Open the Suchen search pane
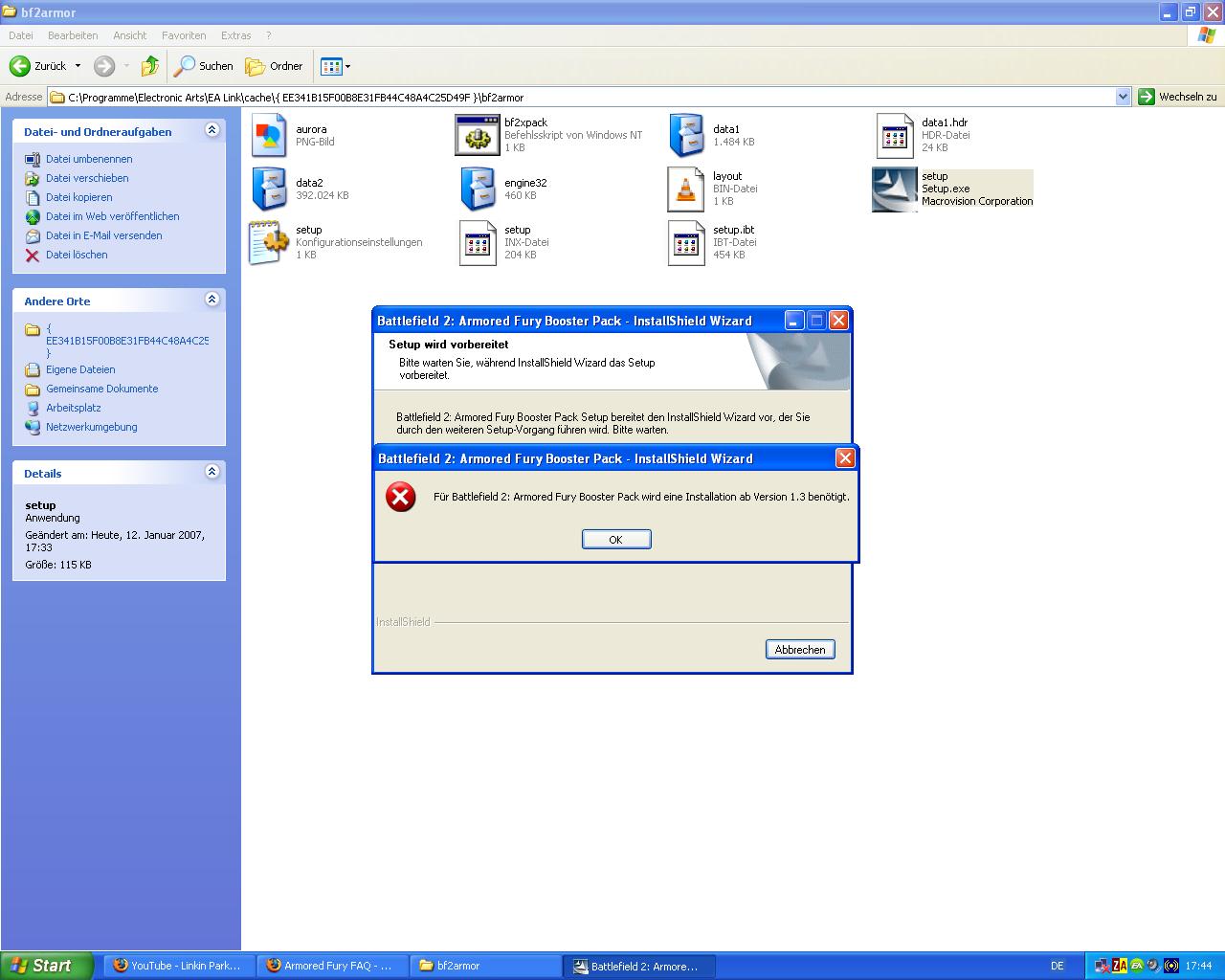1225x980 pixels. pyautogui.click(x=204, y=66)
